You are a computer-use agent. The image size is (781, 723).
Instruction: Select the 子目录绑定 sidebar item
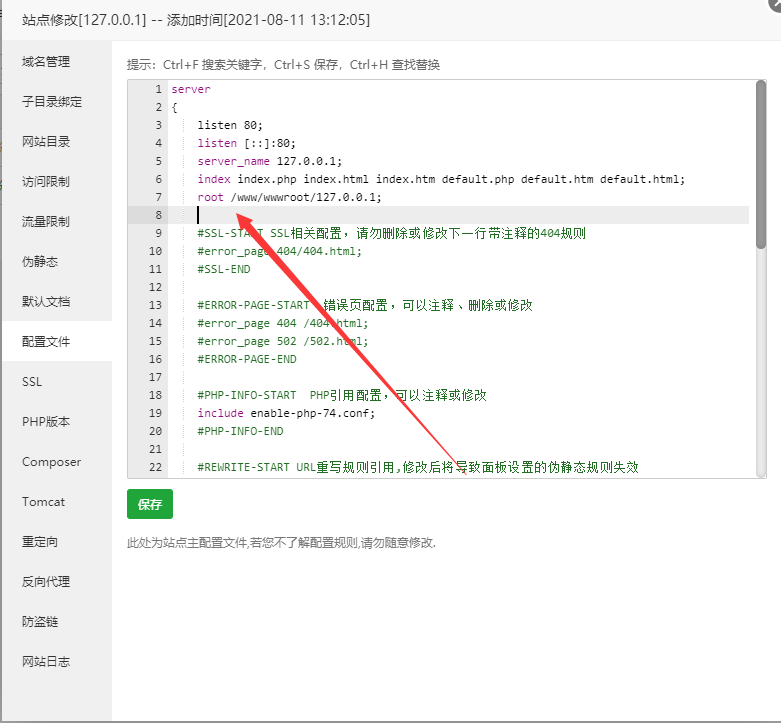tap(52, 102)
